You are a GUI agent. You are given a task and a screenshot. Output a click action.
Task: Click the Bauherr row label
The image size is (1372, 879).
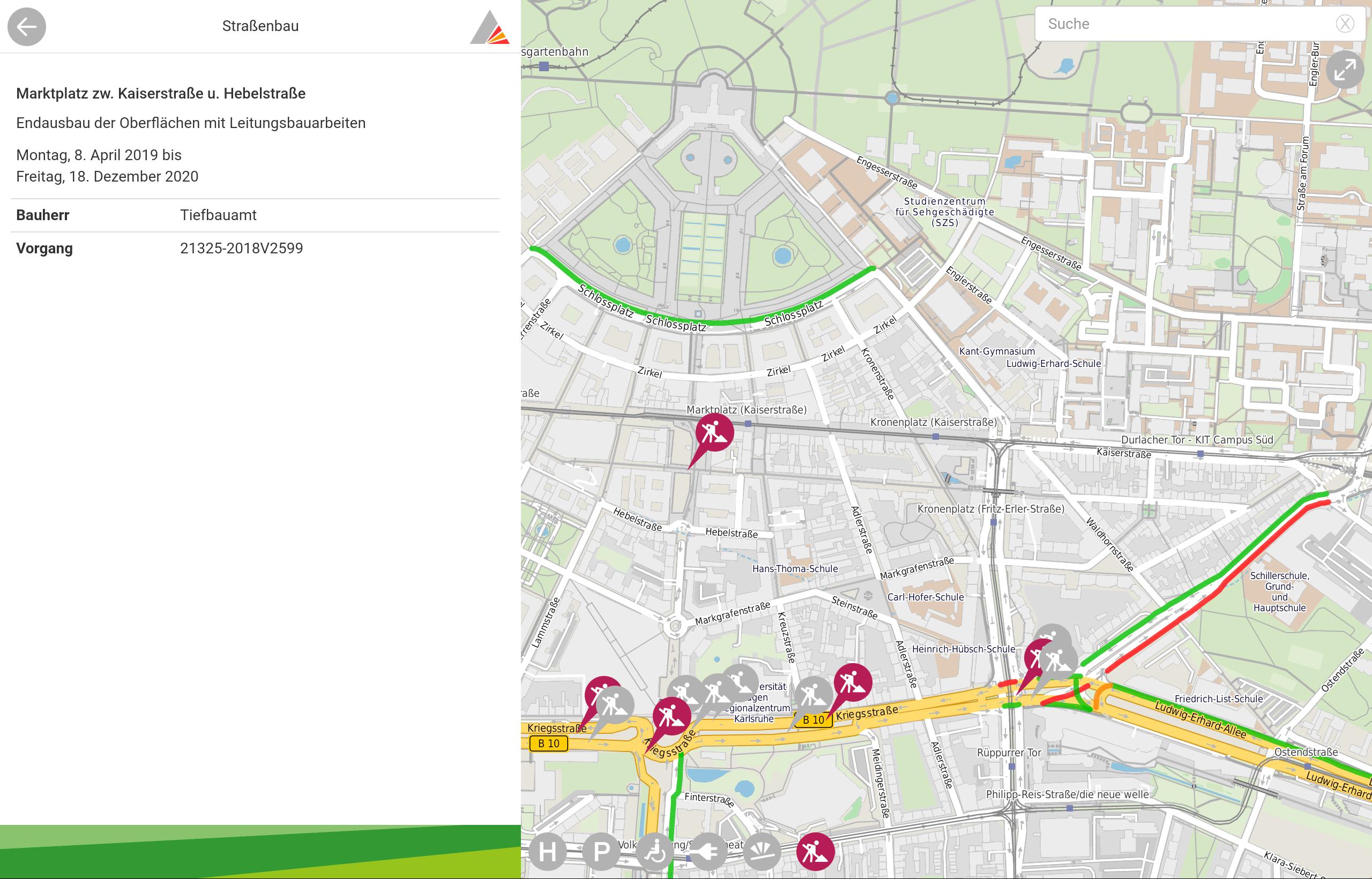(x=43, y=215)
